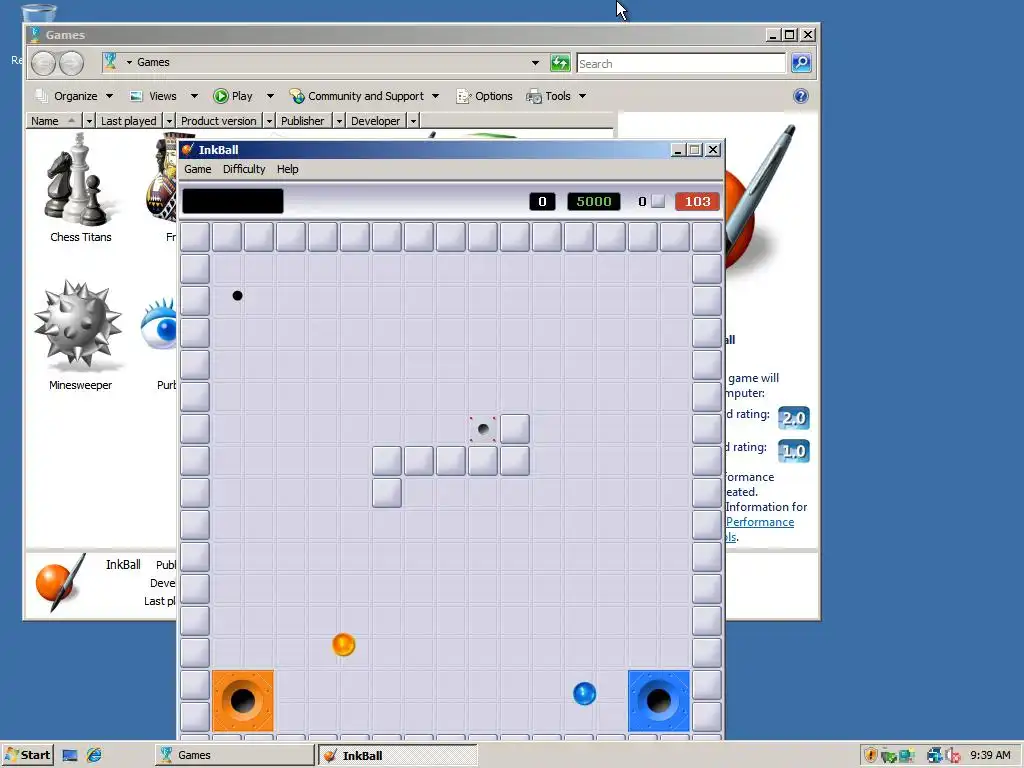1024x768 pixels.
Task: Click the taskbar clock showing 9:39 AM
Action: click(990, 755)
